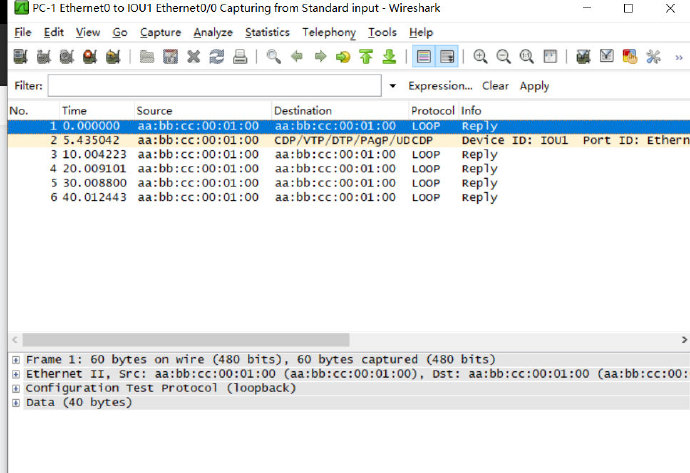The height and width of the screenshot is (473, 690).
Task: Go back in packet history arrow
Action: pyautogui.click(x=297, y=57)
